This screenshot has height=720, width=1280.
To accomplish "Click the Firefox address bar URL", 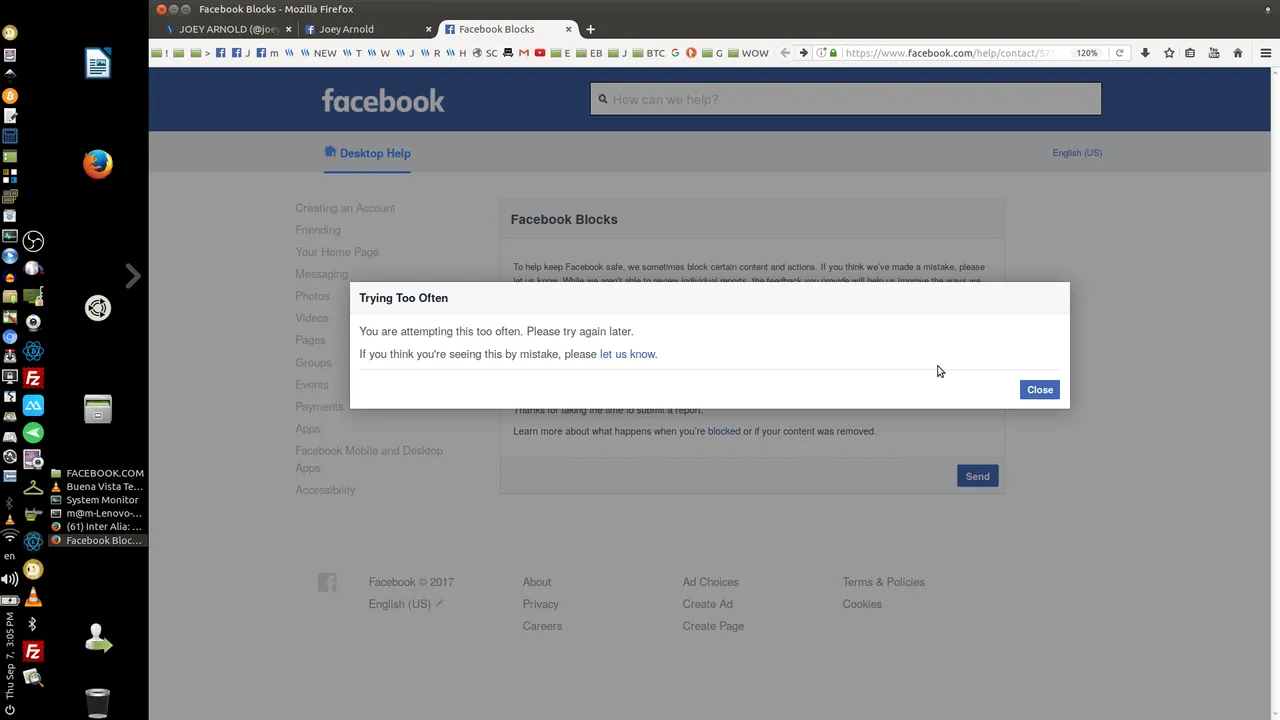I will (949, 53).
